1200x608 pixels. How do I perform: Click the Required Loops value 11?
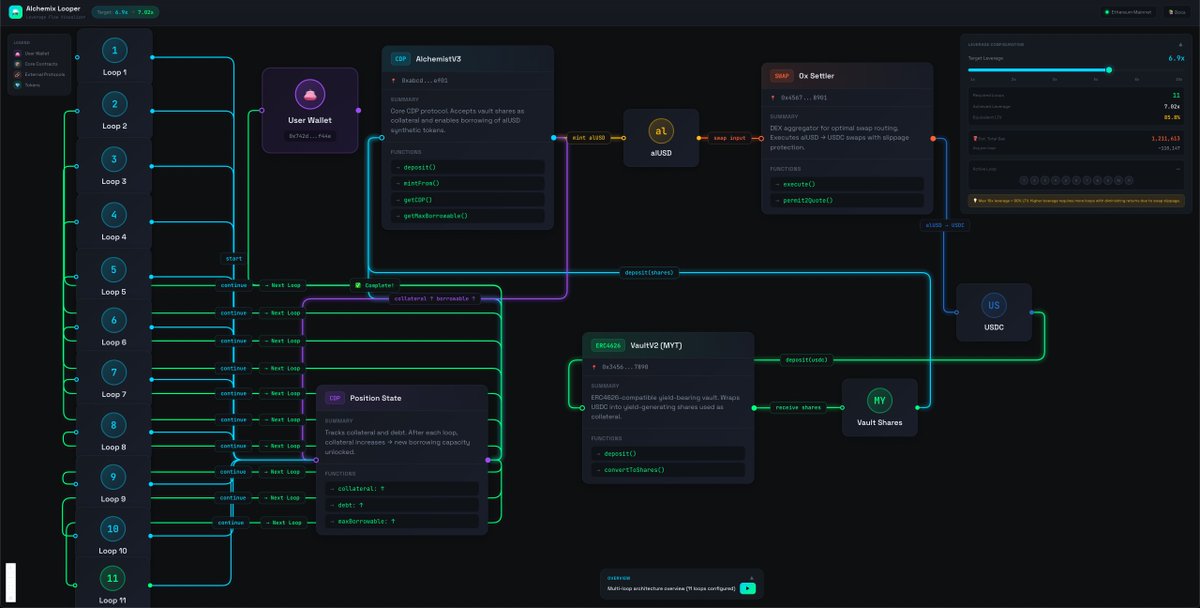pos(1176,95)
